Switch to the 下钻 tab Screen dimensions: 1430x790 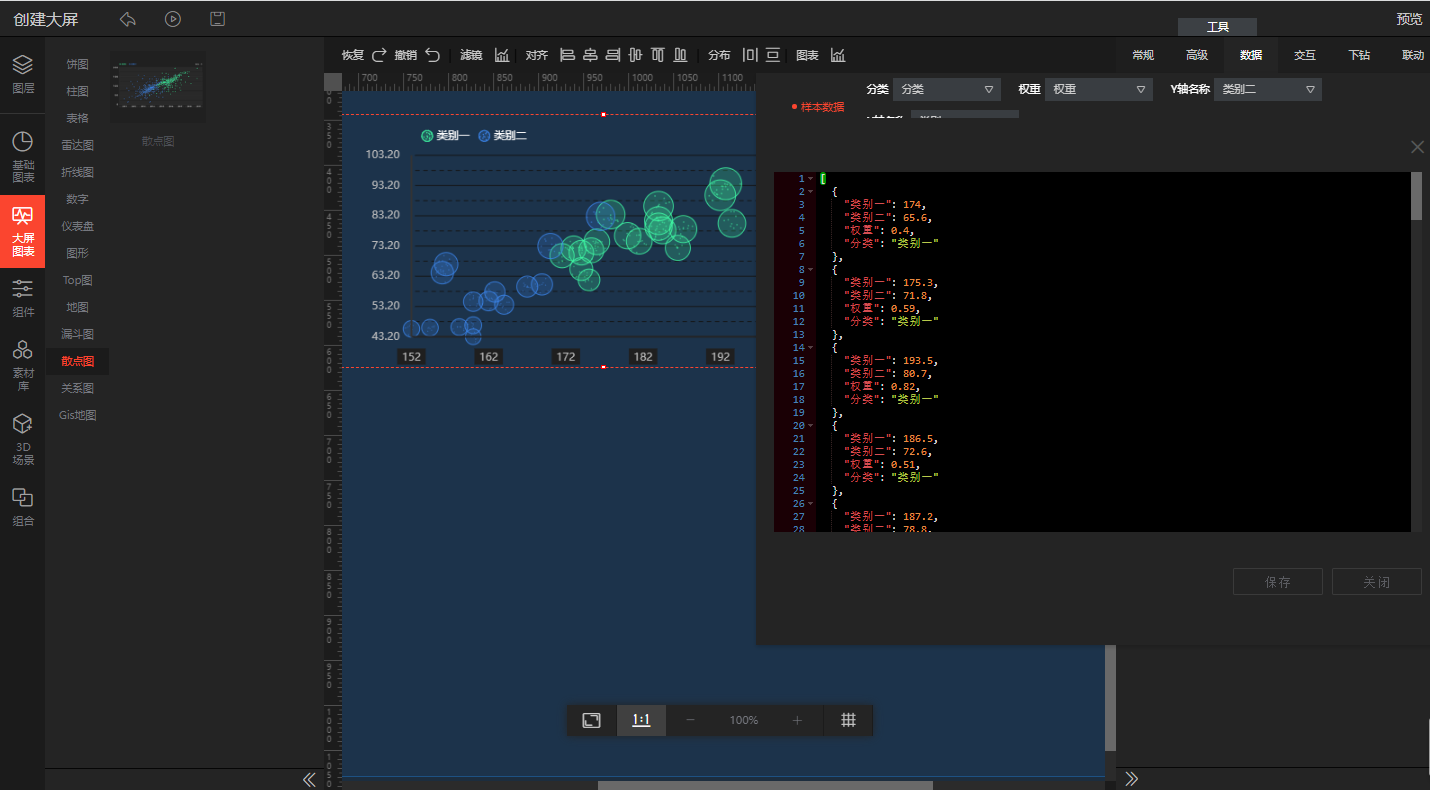[1359, 55]
